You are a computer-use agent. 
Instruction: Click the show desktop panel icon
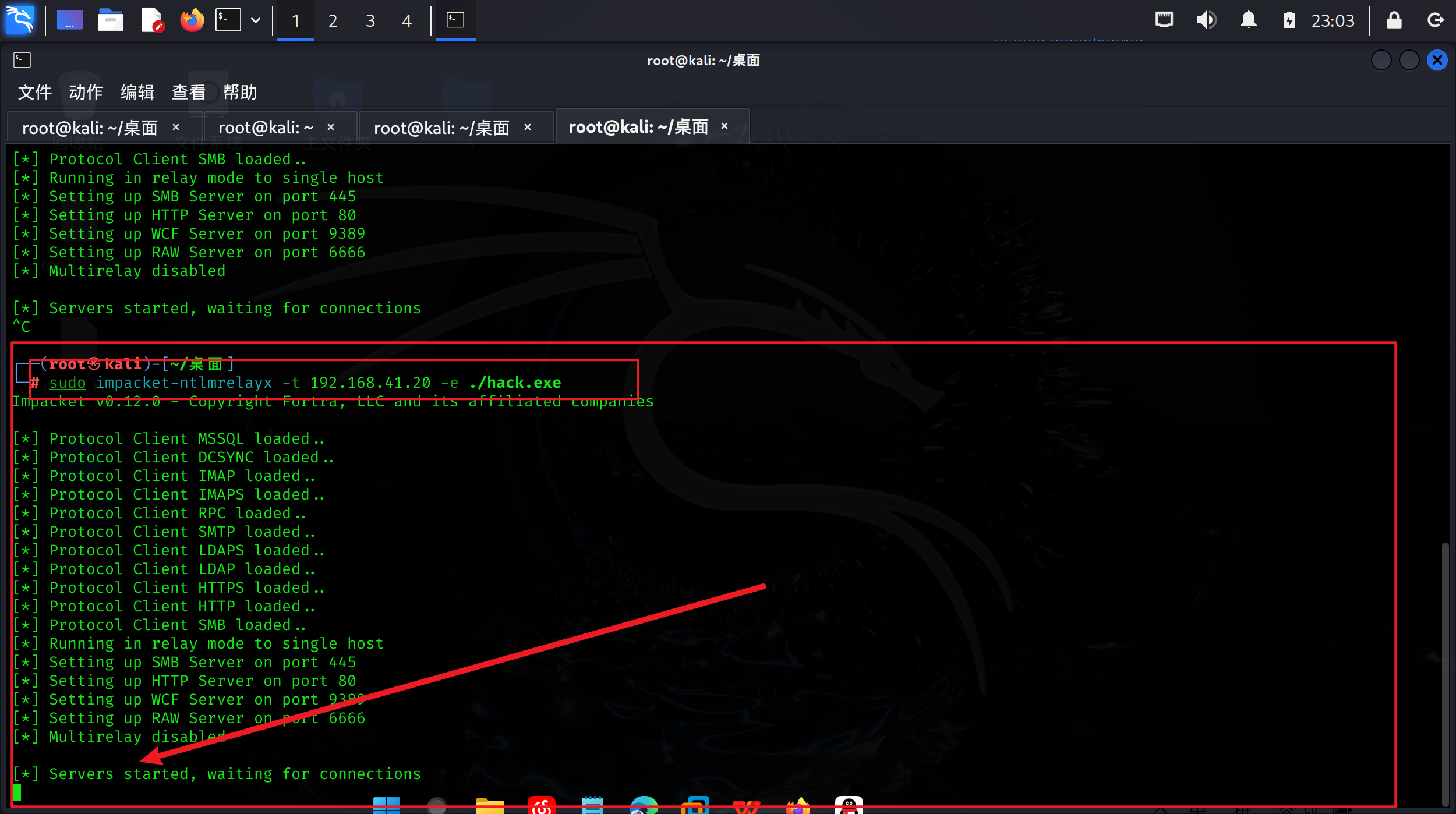[69, 20]
